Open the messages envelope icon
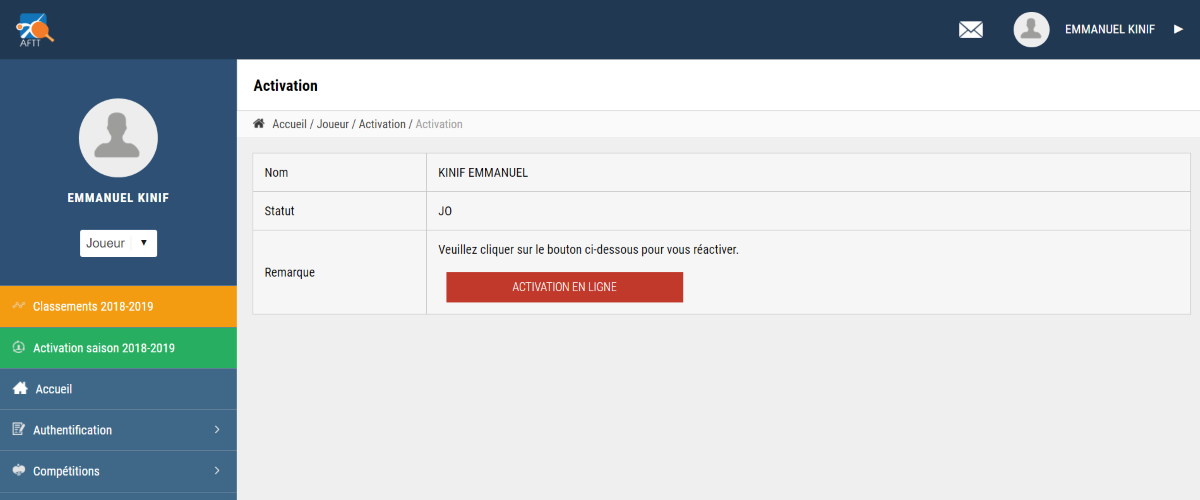 [x=971, y=30]
